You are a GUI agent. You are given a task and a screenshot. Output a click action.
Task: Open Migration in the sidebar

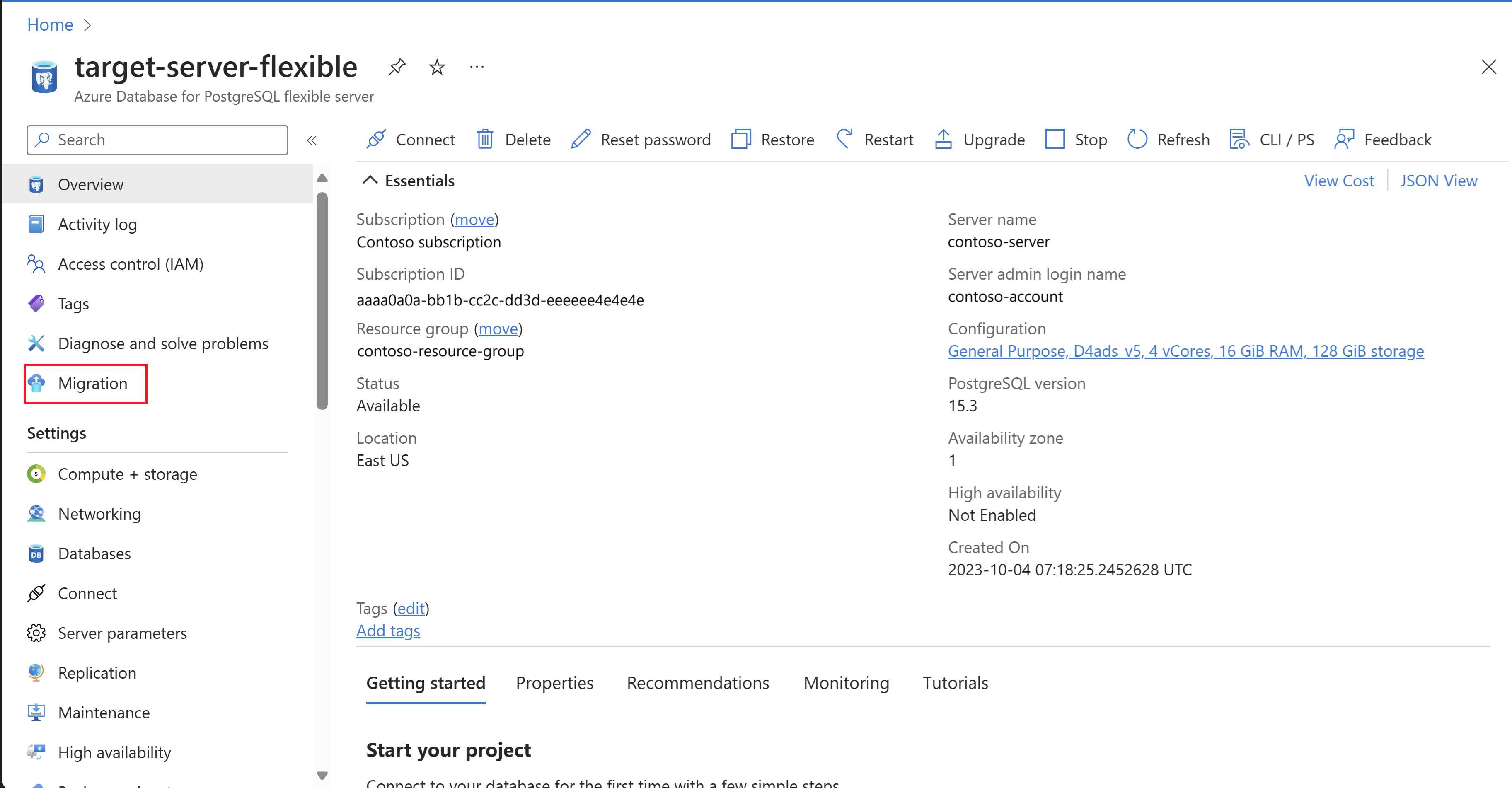point(92,384)
